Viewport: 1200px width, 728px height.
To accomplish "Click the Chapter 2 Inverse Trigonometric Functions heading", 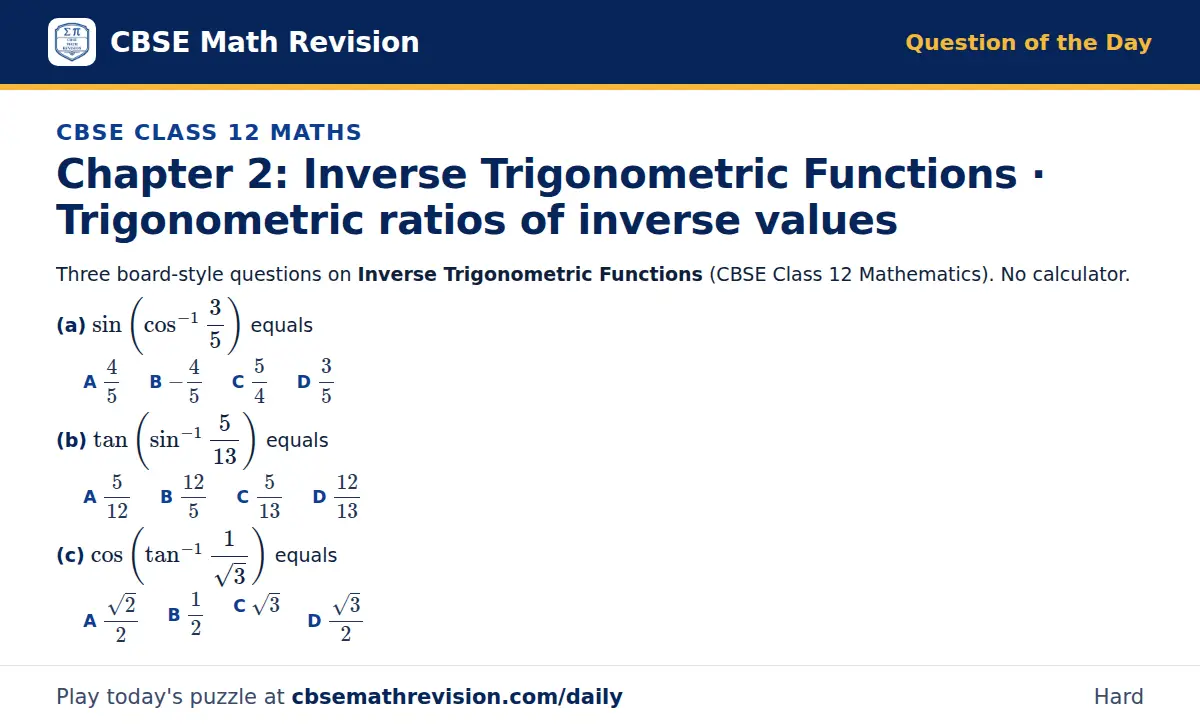I will [x=551, y=197].
